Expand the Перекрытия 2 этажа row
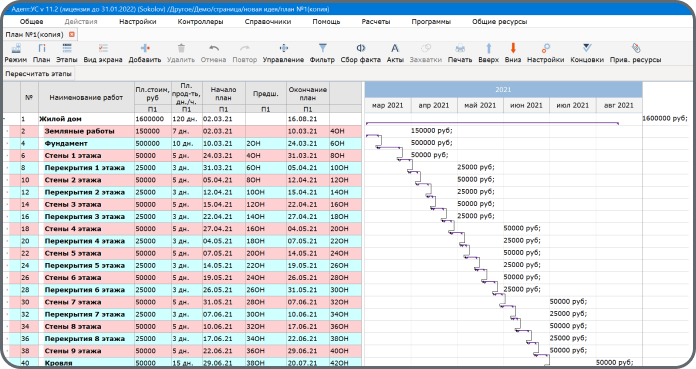Screen dimensions: 696x369 [x=7, y=192]
